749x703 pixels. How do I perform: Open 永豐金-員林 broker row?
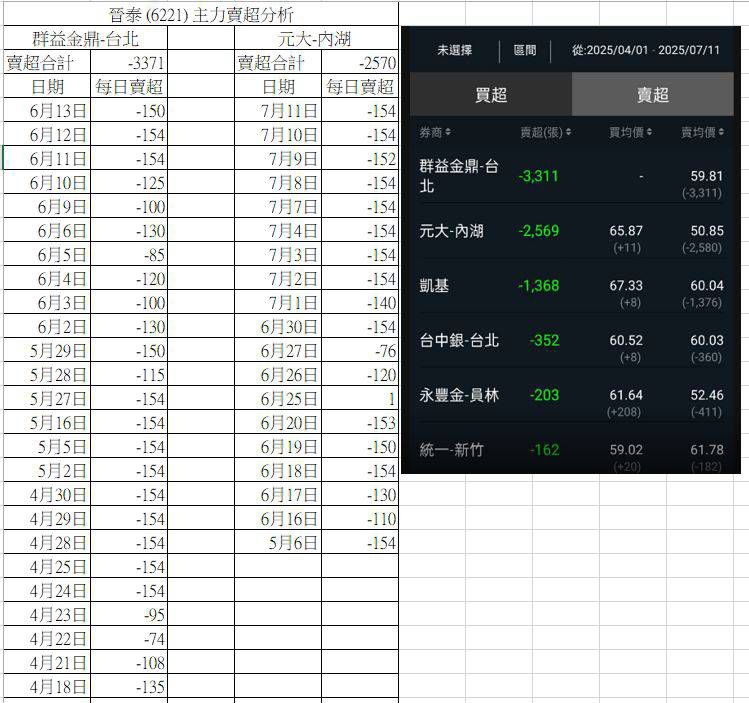[571, 396]
